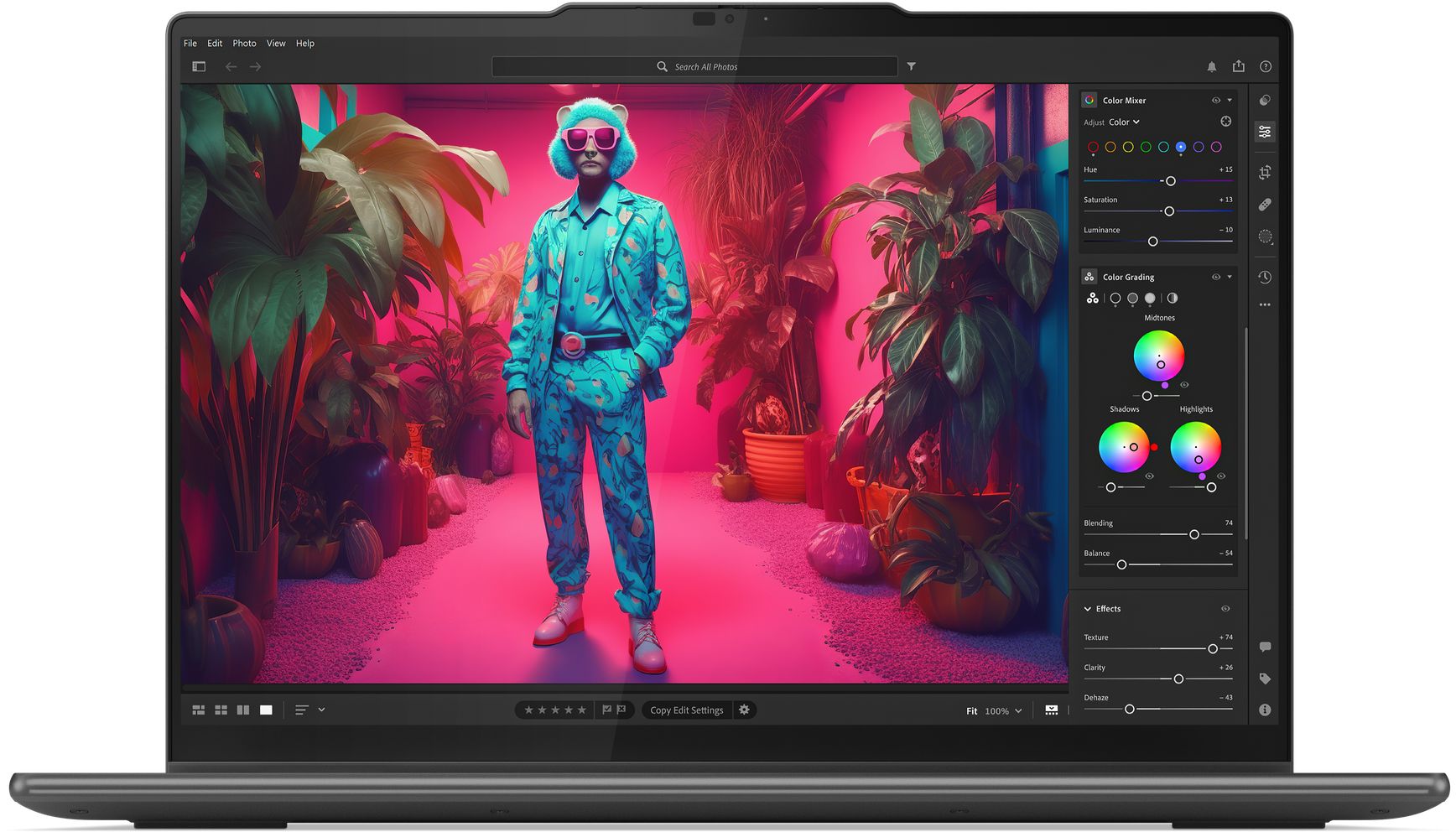Select the red color swatch in Color Mixer
The image size is (1456, 832).
pyautogui.click(x=1093, y=148)
